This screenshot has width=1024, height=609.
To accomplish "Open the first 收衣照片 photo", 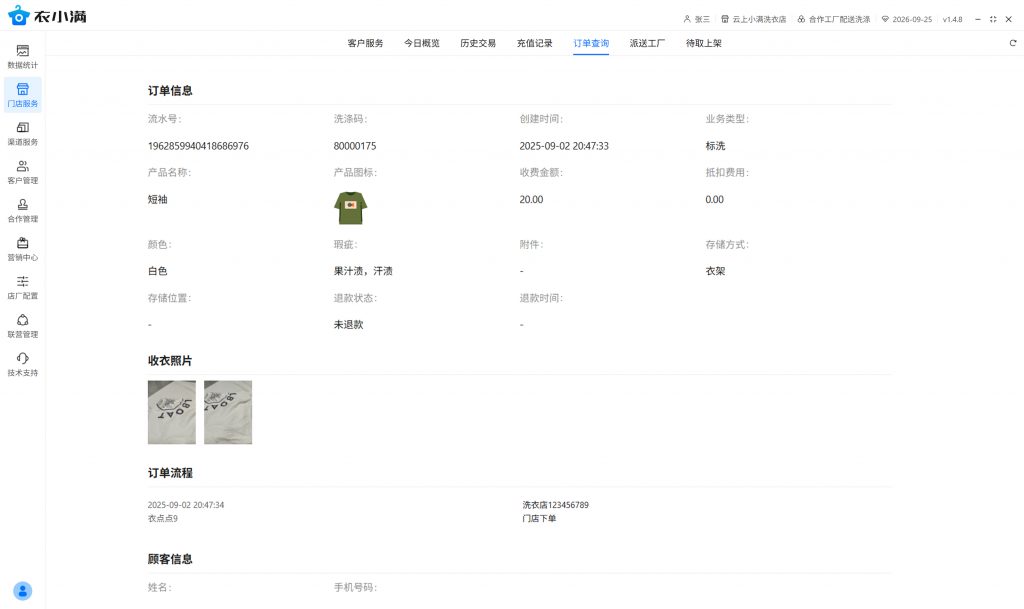I will pos(172,412).
